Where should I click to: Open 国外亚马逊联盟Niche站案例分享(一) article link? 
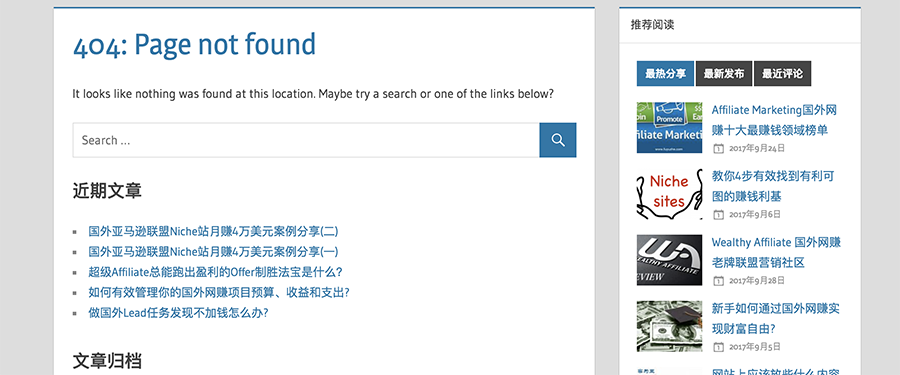pos(213,252)
